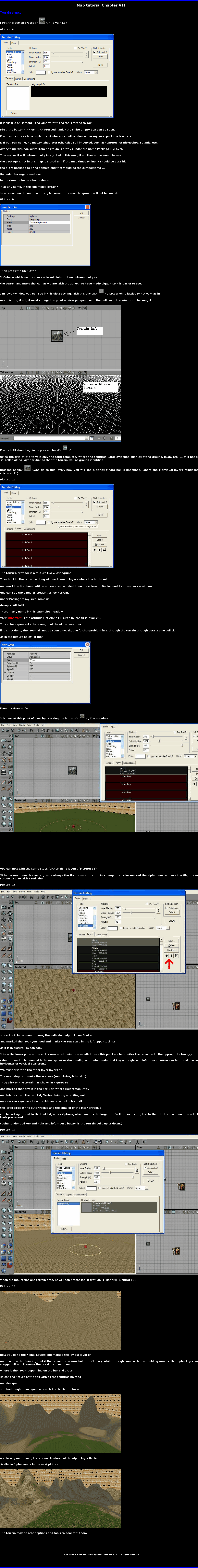Open the Build menu in the Picture 15 editor

pos(29,892)
